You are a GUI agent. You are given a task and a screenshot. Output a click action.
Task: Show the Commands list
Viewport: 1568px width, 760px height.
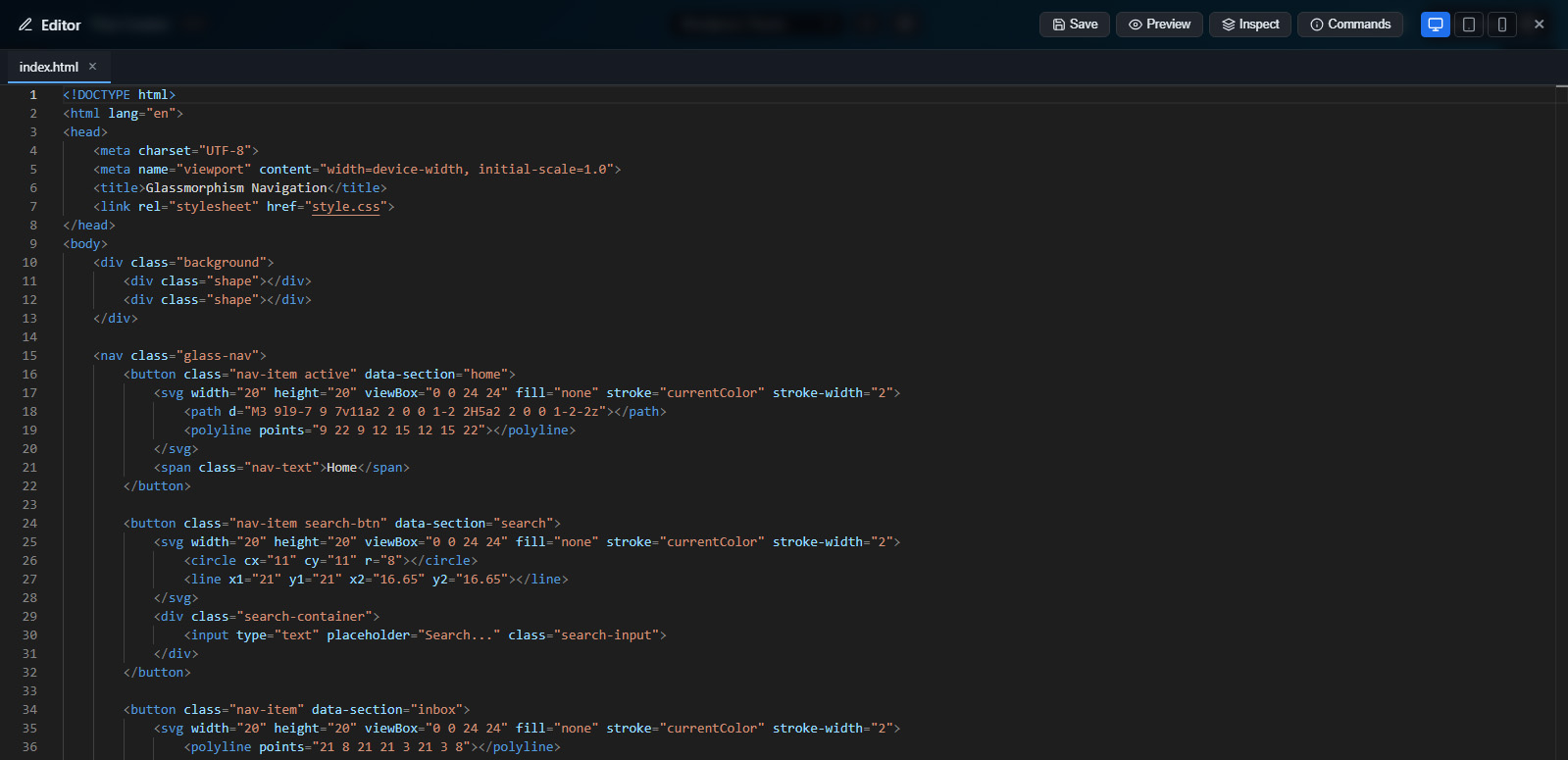pyautogui.click(x=1350, y=25)
